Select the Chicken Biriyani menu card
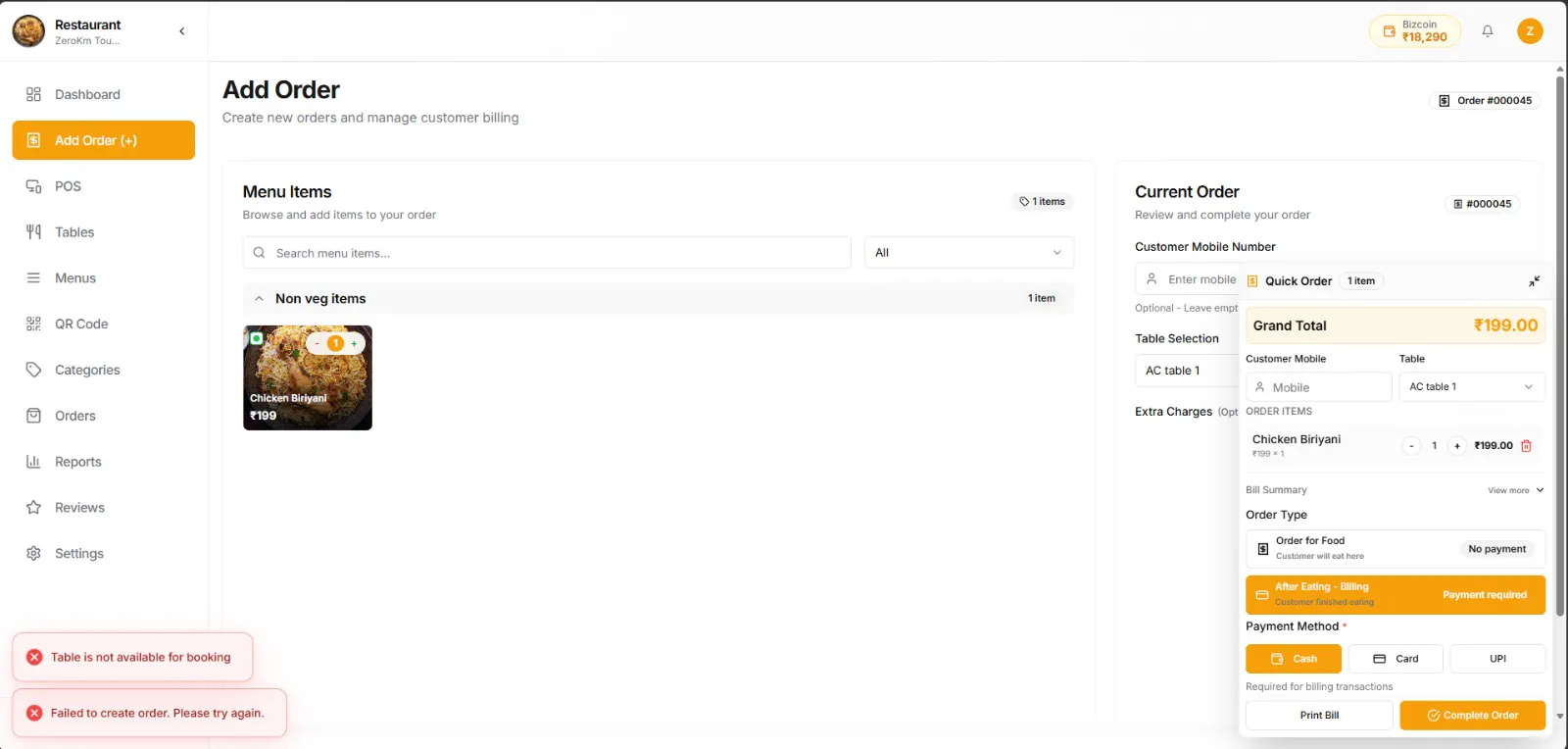Screen dimensions: 1568x749 (x=308, y=377)
